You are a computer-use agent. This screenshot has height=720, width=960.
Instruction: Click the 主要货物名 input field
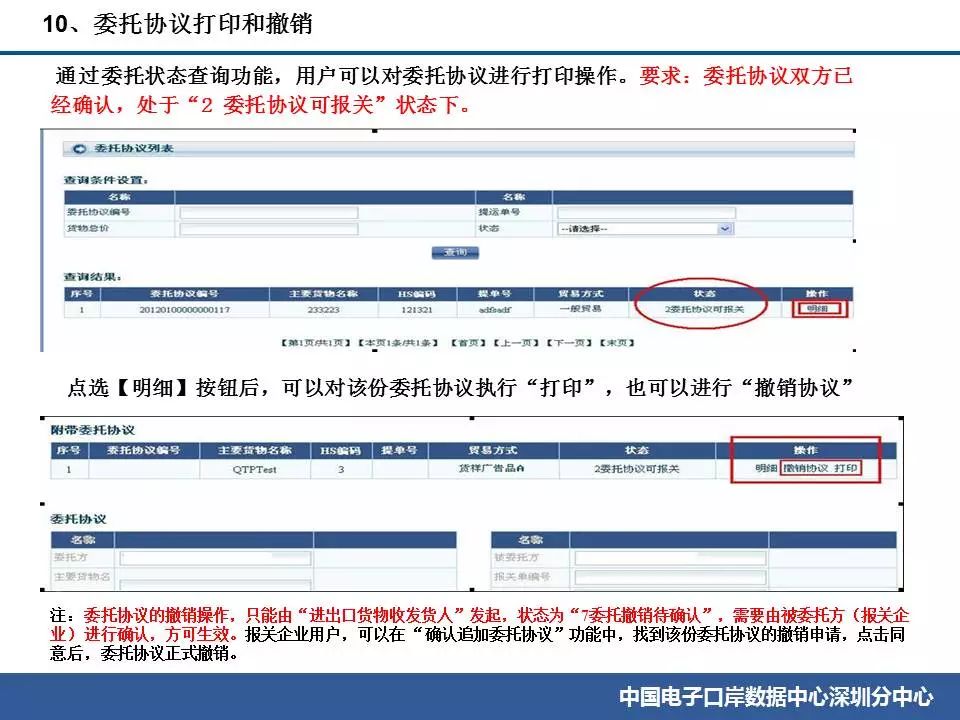(215, 579)
